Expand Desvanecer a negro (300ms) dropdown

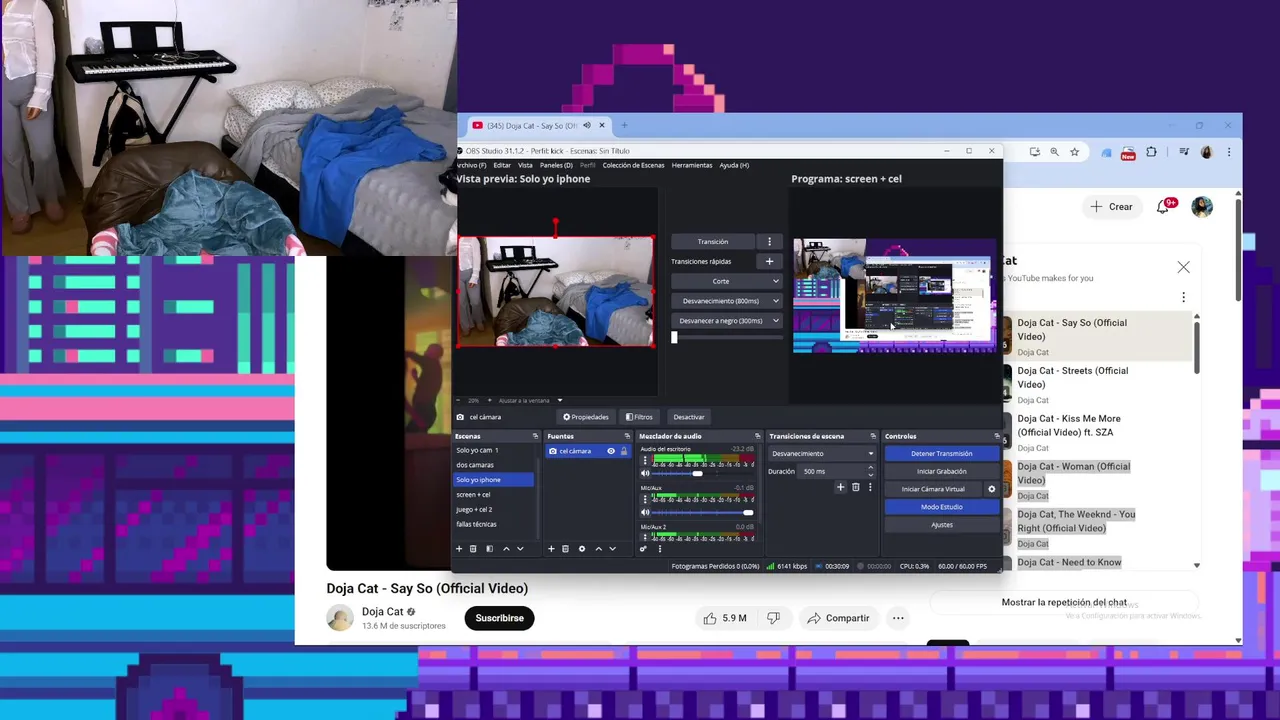[776, 321]
